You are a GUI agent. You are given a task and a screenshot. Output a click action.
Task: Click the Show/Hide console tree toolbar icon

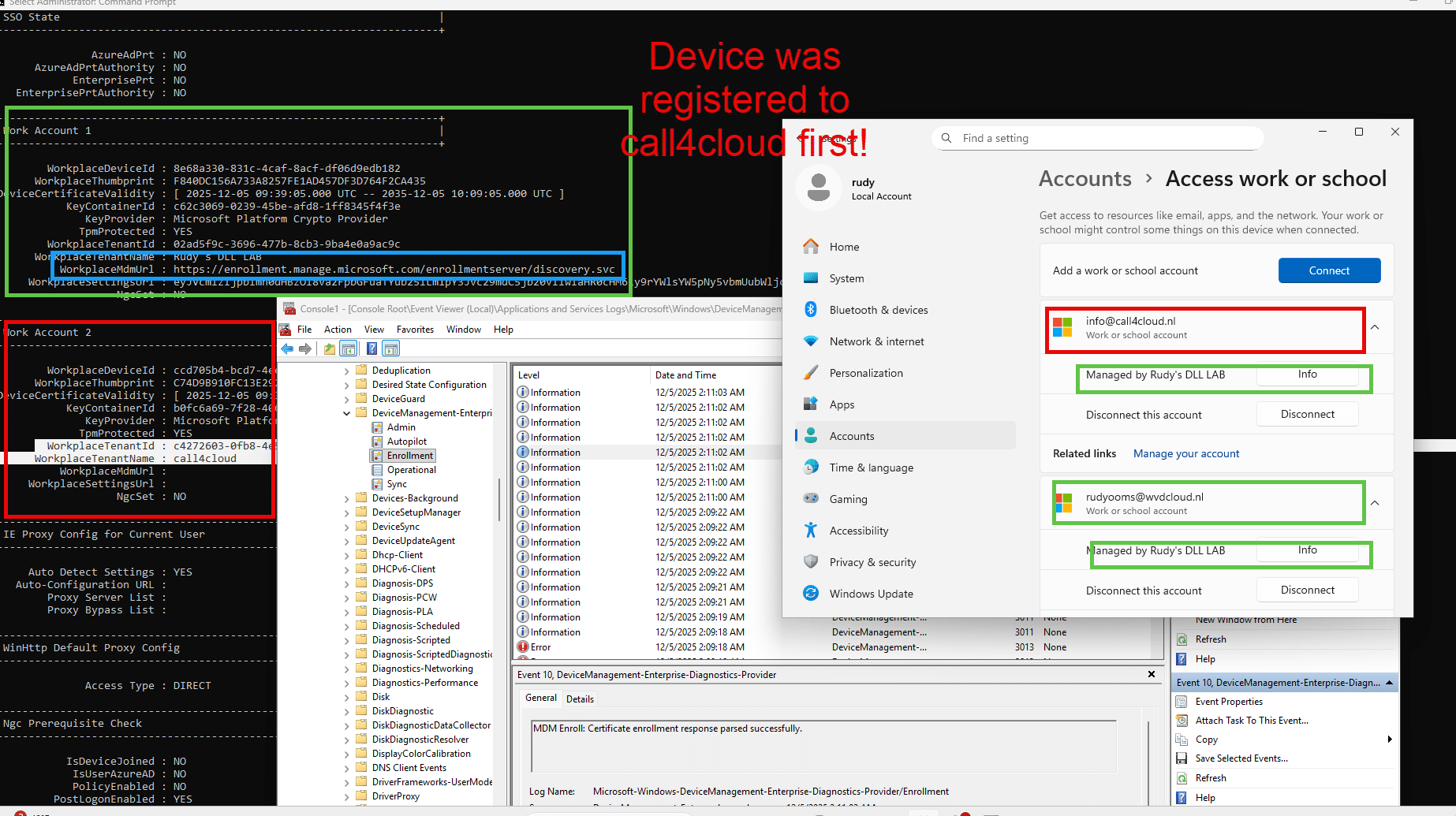[x=349, y=348]
